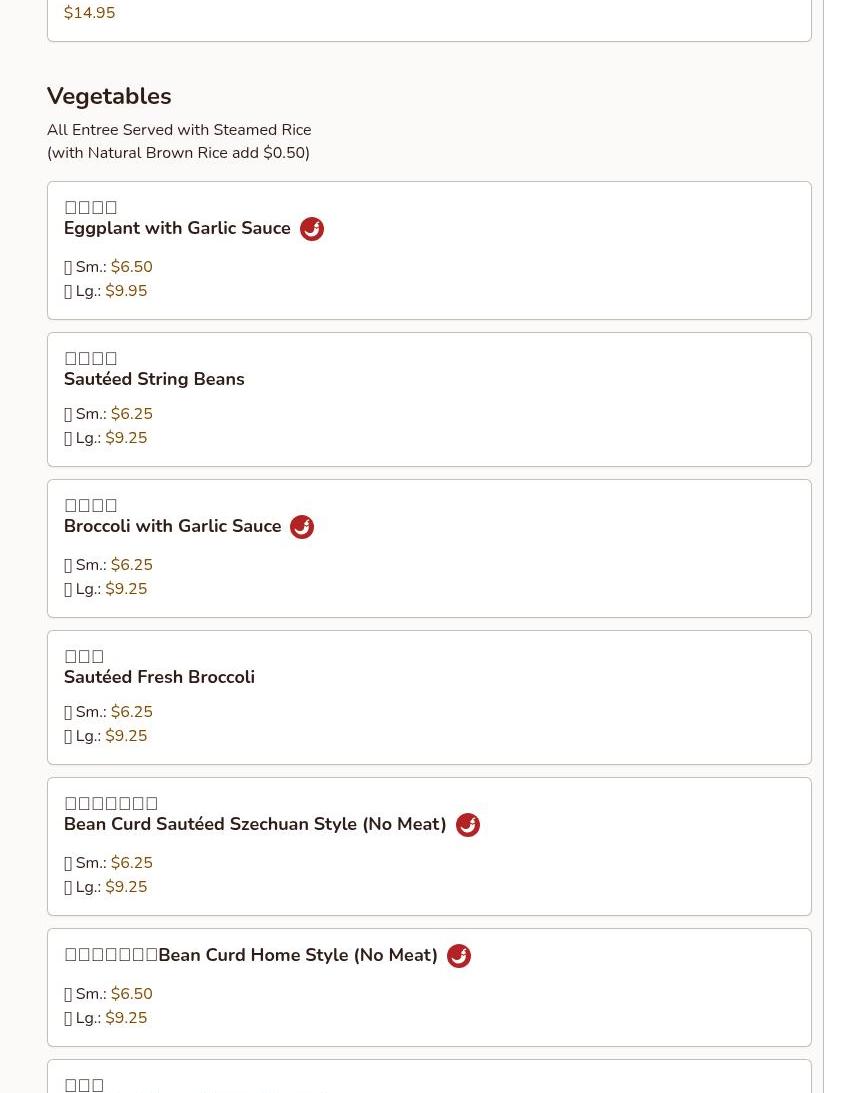Click spicy icon beside Broccoli with Garlic Sauce
The image size is (844, 1093).
click(x=302, y=527)
